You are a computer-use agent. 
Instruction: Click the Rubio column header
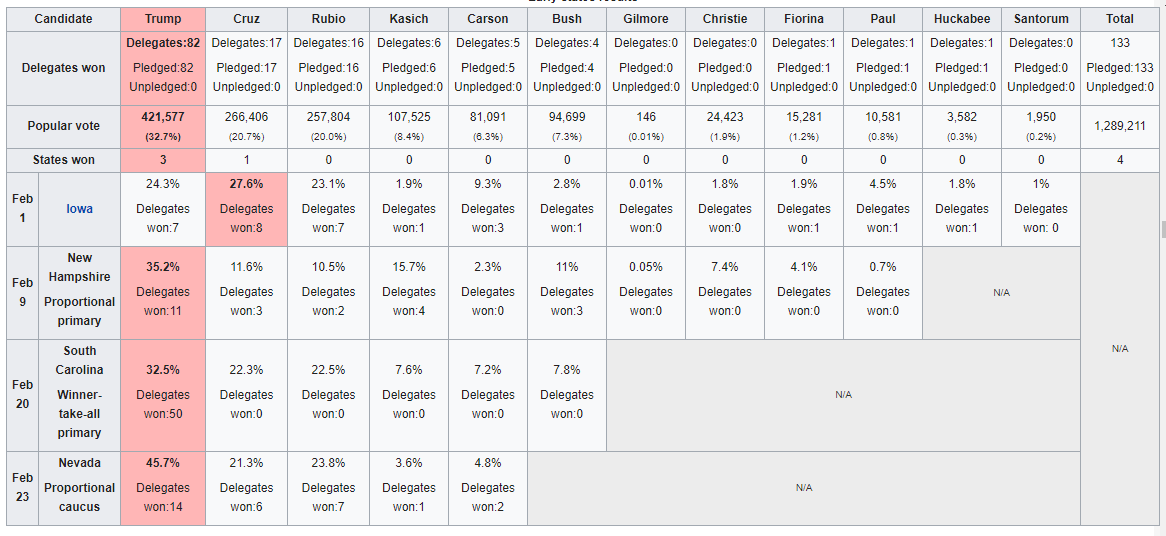(x=328, y=19)
